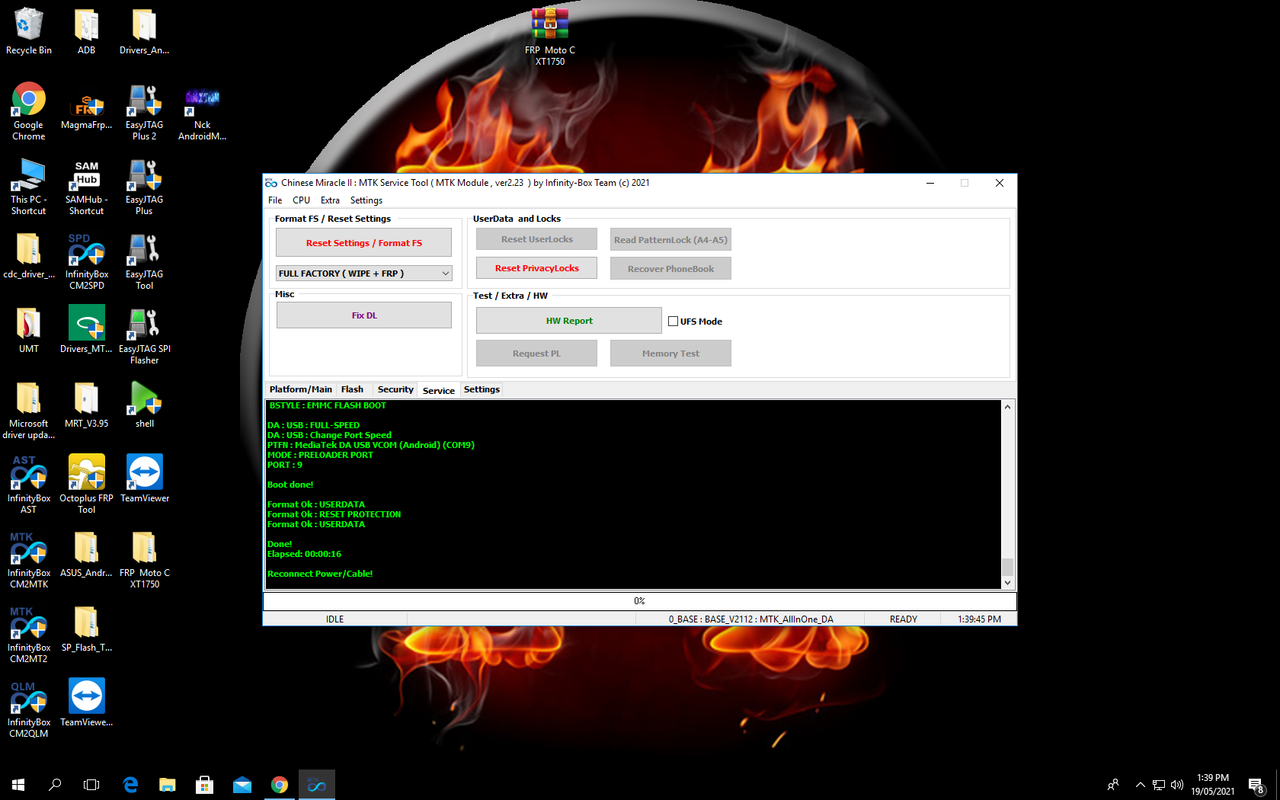1280x800 pixels.
Task: Click the 0% progress bar
Action: [x=640, y=601]
